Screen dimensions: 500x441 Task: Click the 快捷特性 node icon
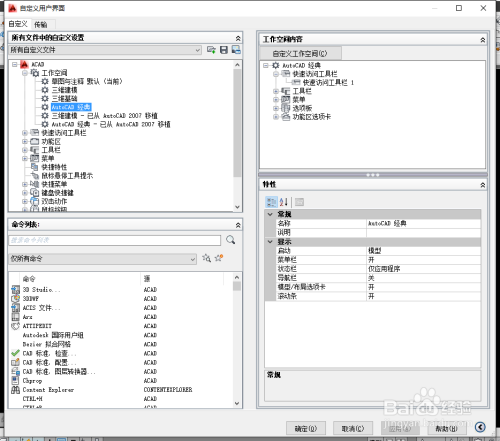[x=34, y=167]
